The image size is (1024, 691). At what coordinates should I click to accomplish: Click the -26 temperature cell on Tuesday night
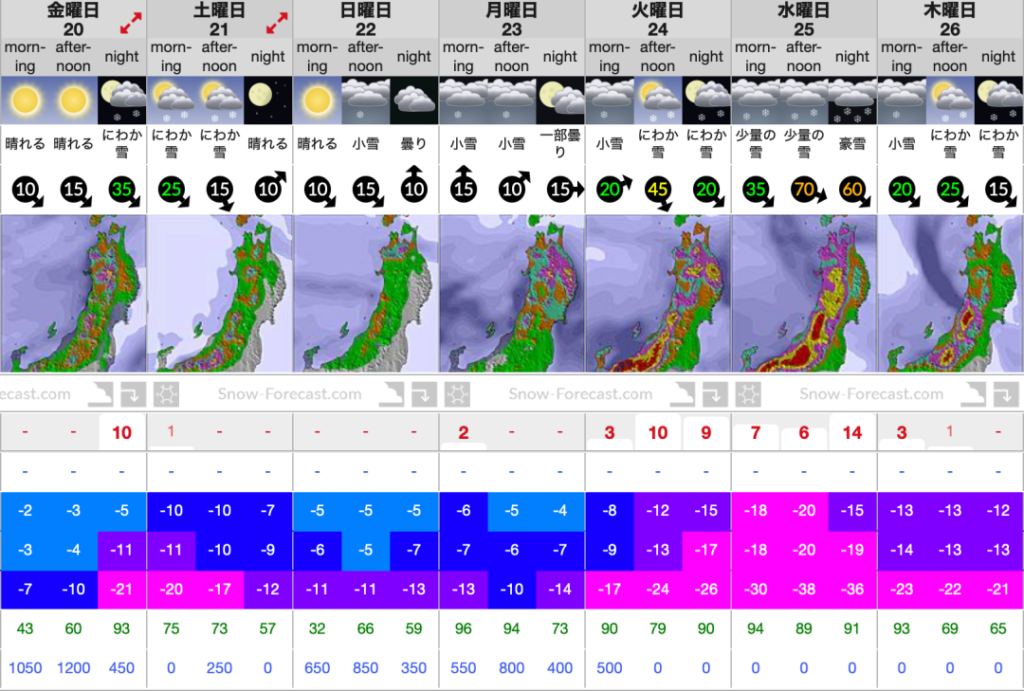tap(706, 589)
